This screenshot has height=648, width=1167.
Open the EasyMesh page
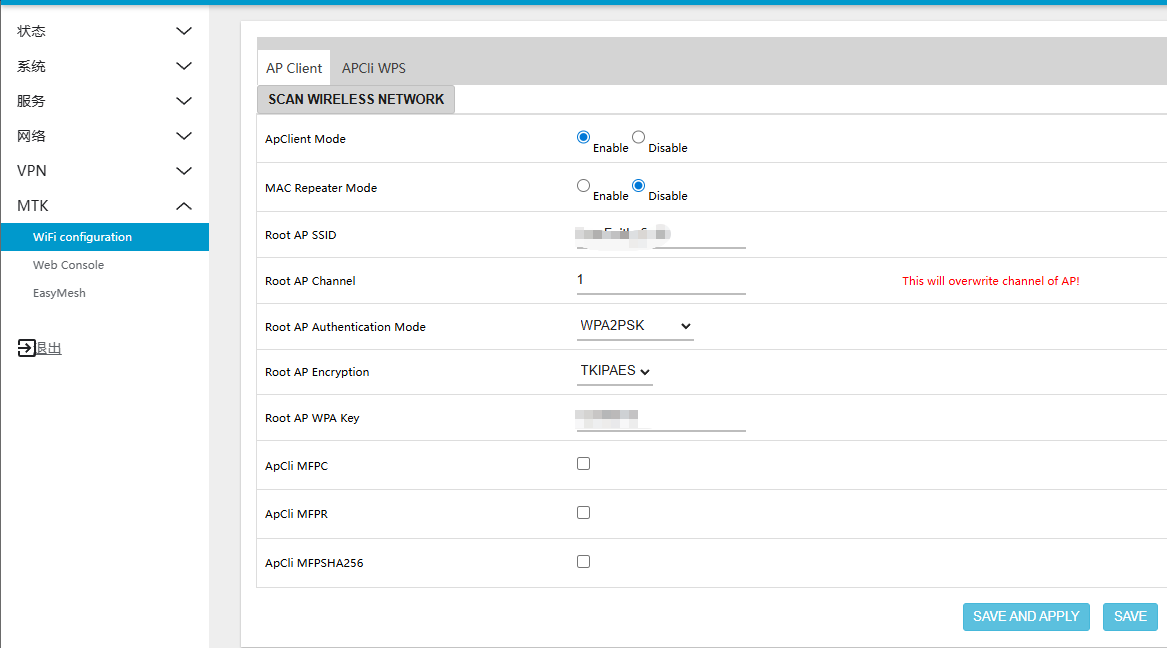pos(59,293)
